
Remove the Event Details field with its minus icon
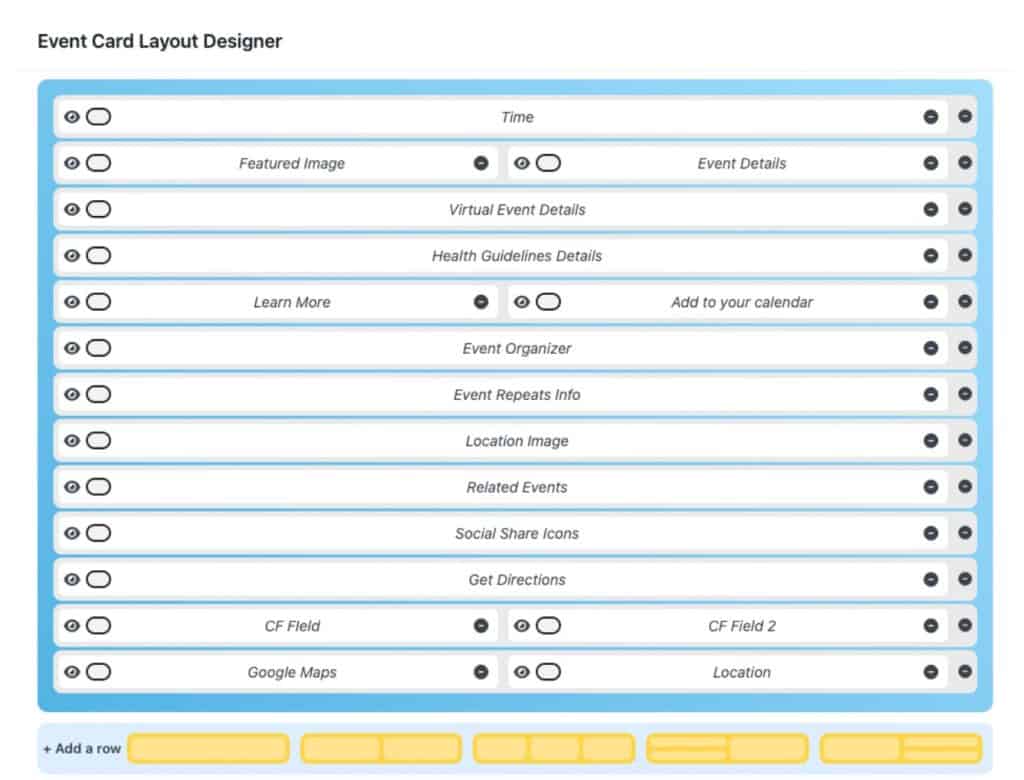(931, 163)
